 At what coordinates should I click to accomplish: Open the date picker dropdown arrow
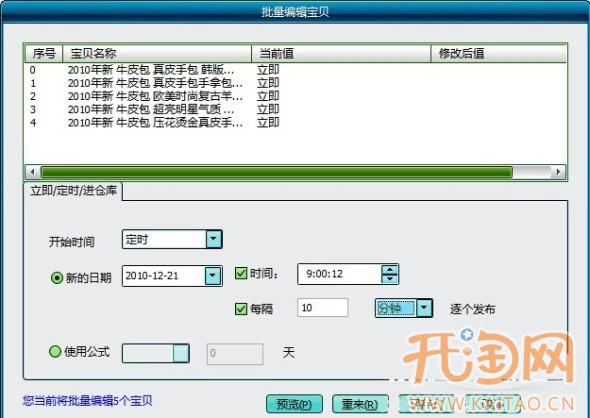213,276
